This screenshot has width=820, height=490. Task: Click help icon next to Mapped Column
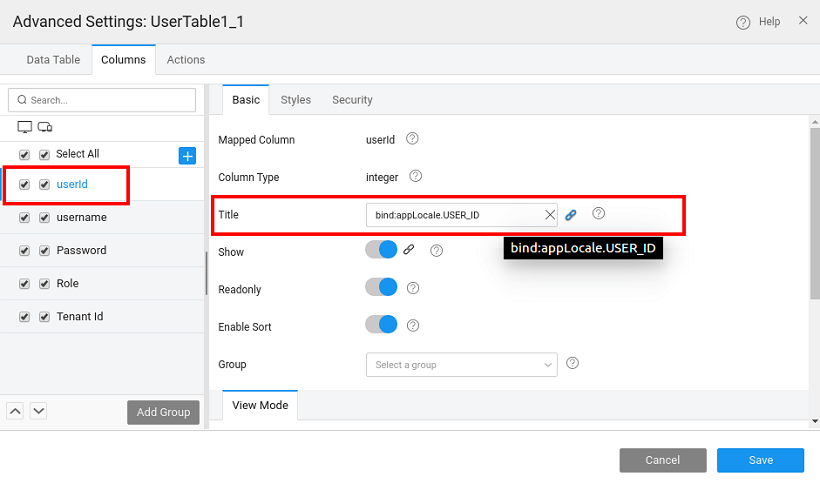point(412,139)
